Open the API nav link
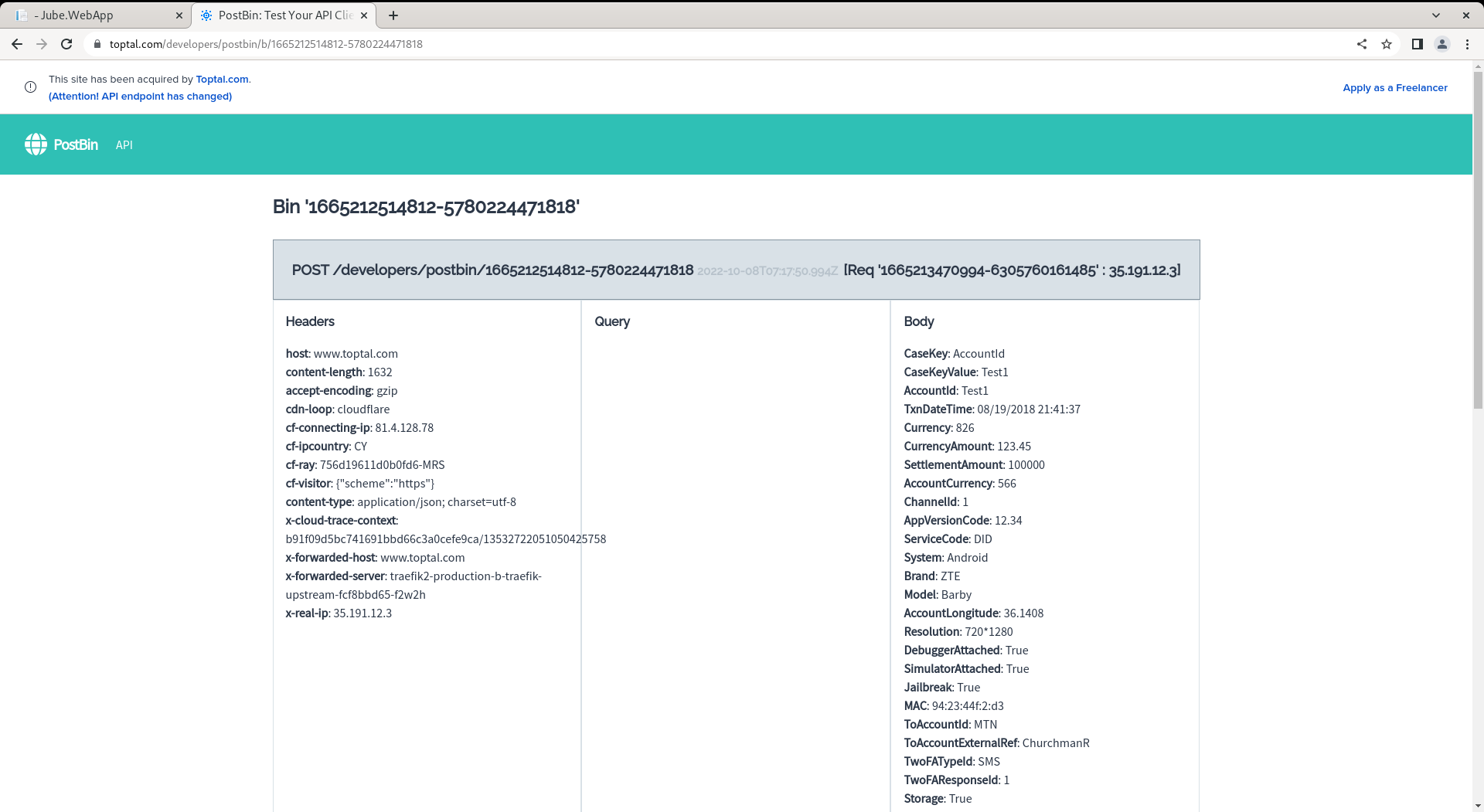 [124, 145]
